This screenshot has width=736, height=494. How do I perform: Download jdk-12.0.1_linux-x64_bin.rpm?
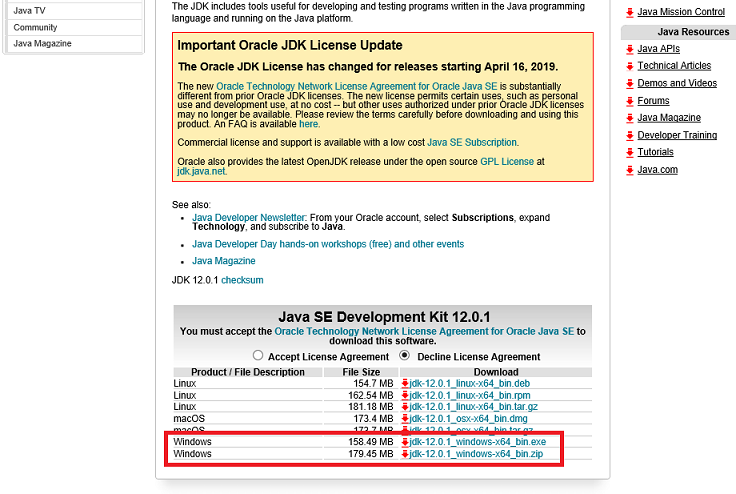[470, 395]
